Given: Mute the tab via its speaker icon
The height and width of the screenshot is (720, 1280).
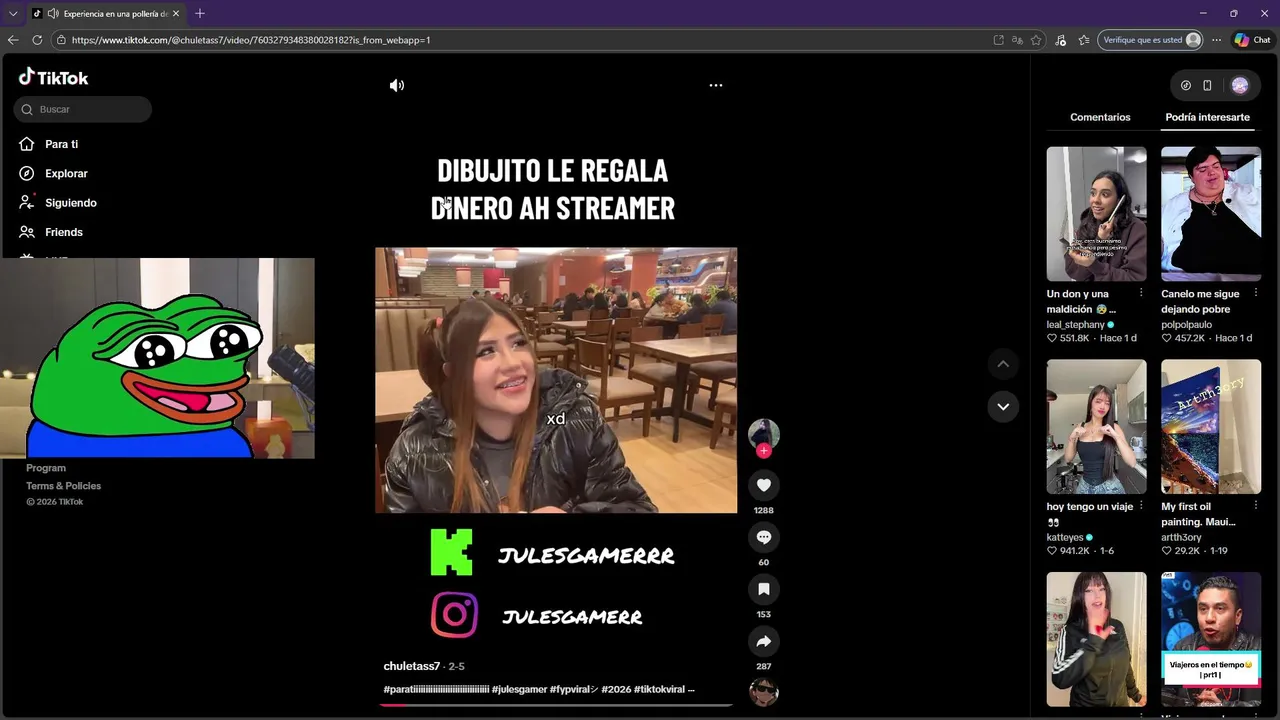Looking at the screenshot, I should pyautogui.click(x=52, y=14).
